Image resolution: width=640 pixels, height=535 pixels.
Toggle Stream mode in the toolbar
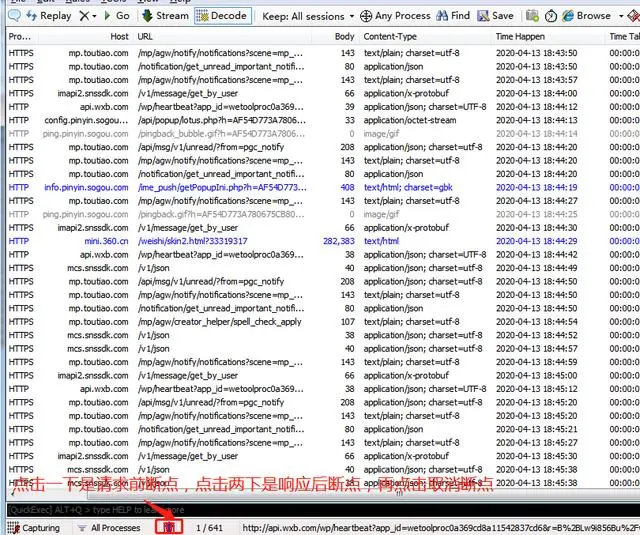click(165, 16)
